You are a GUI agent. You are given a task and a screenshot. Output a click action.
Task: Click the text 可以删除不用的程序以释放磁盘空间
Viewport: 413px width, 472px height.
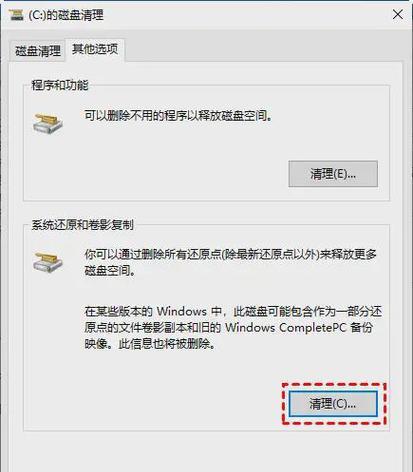coord(178,116)
